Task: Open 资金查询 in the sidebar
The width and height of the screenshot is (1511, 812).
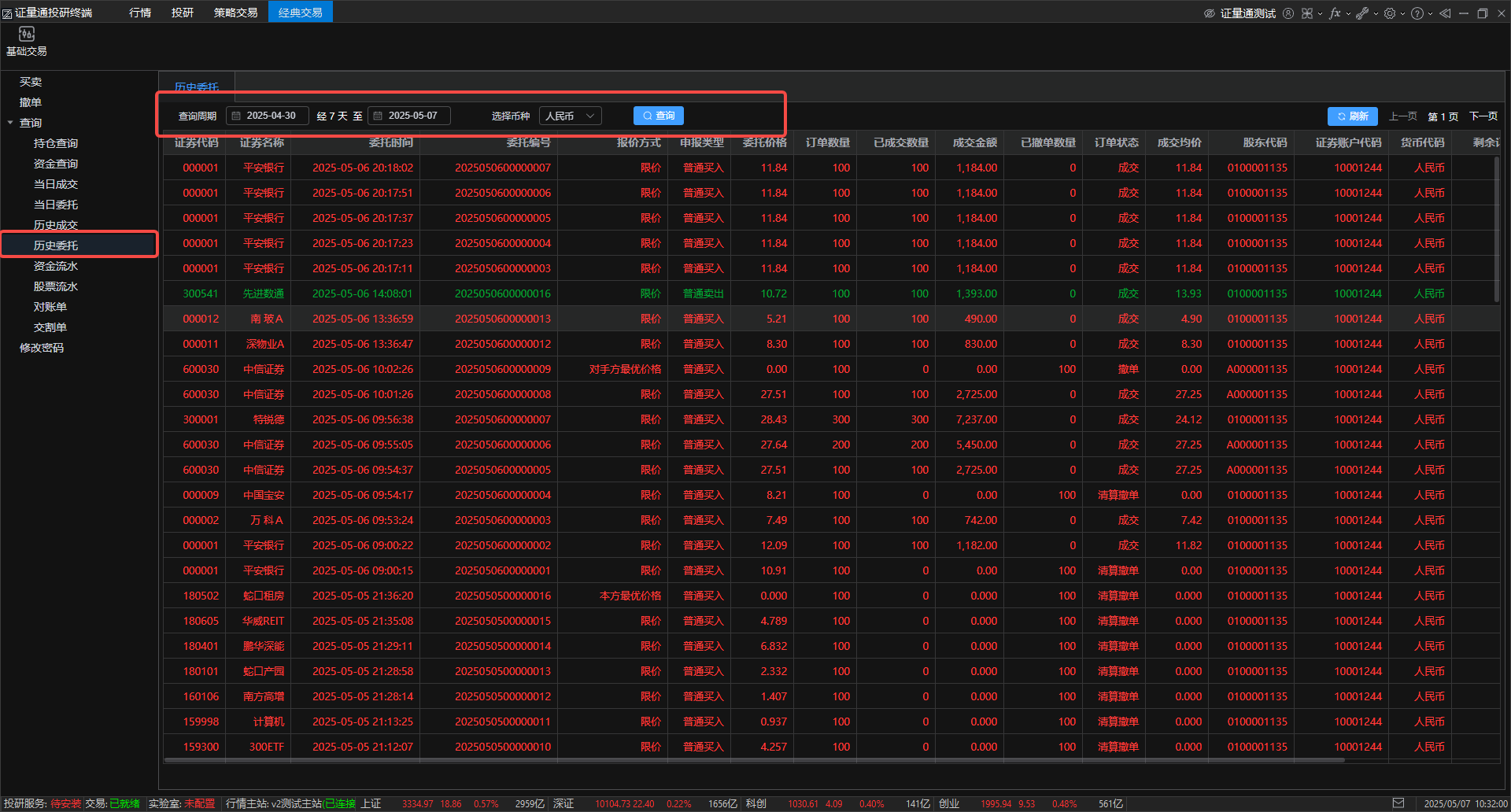Action: click(x=56, y=164)
